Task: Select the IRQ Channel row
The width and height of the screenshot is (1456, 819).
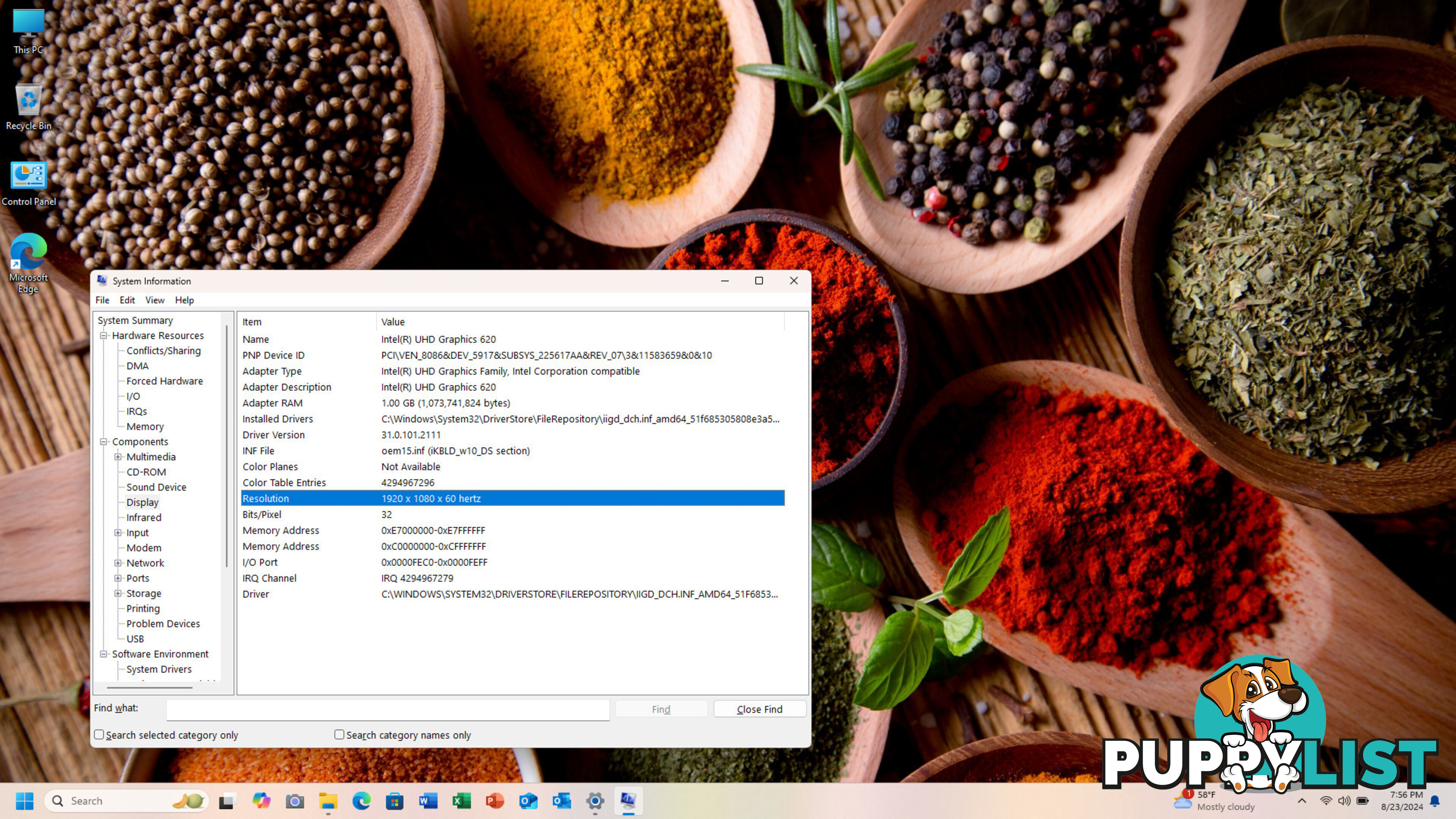Action: pos(513,578)
